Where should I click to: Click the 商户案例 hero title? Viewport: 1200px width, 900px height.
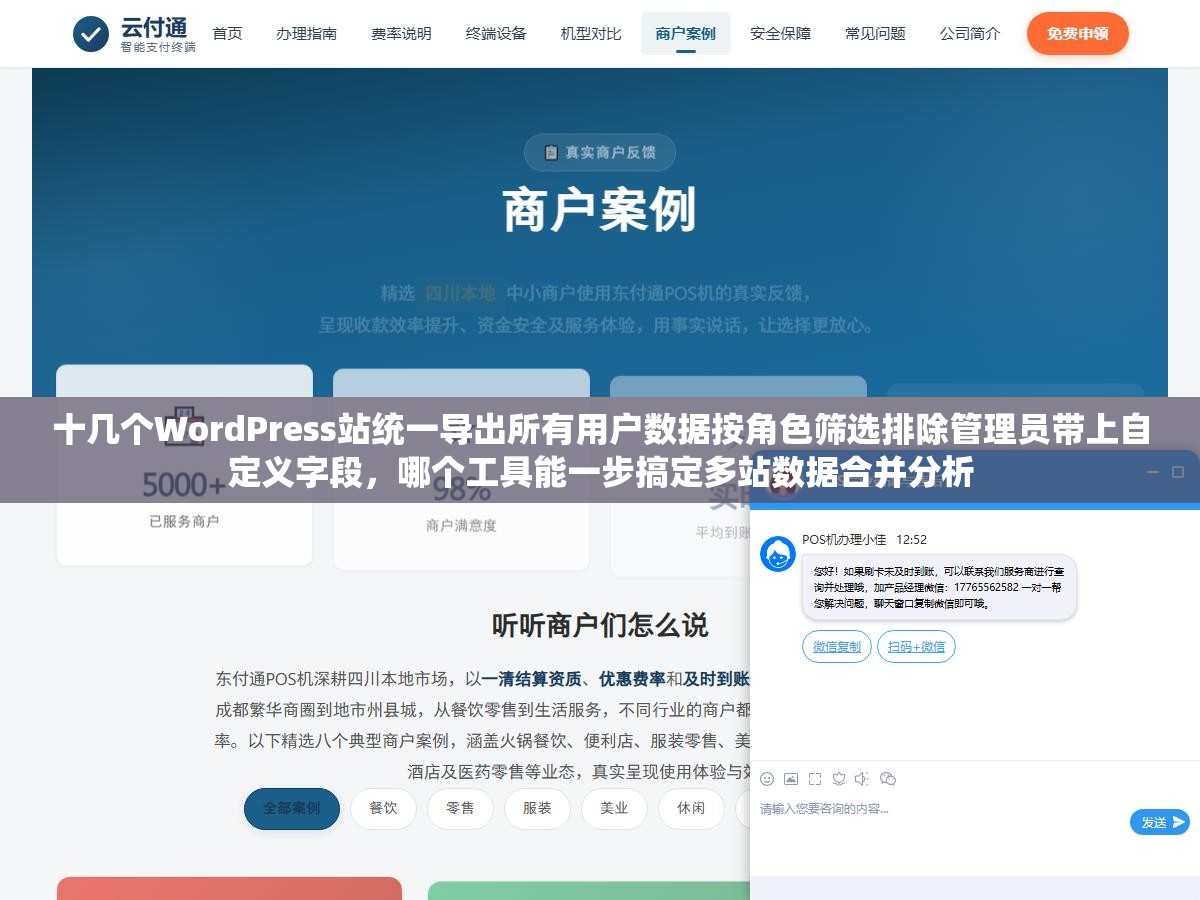[x=600, y=211]
